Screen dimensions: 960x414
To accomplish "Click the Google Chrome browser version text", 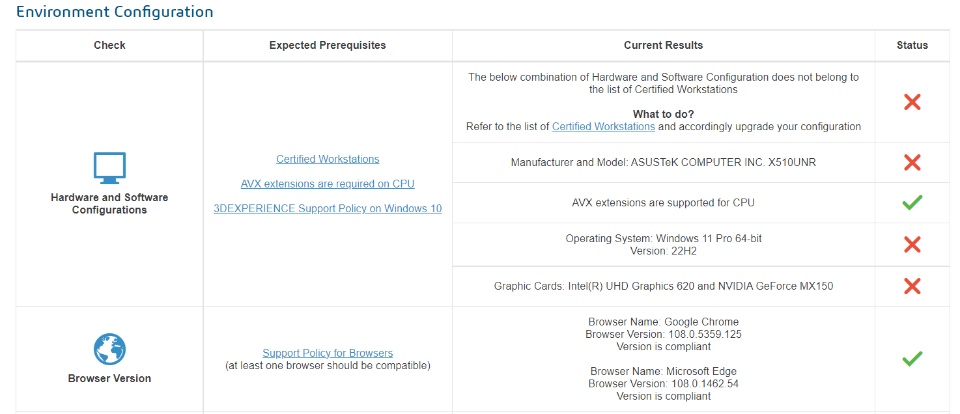I will point(663,334).
